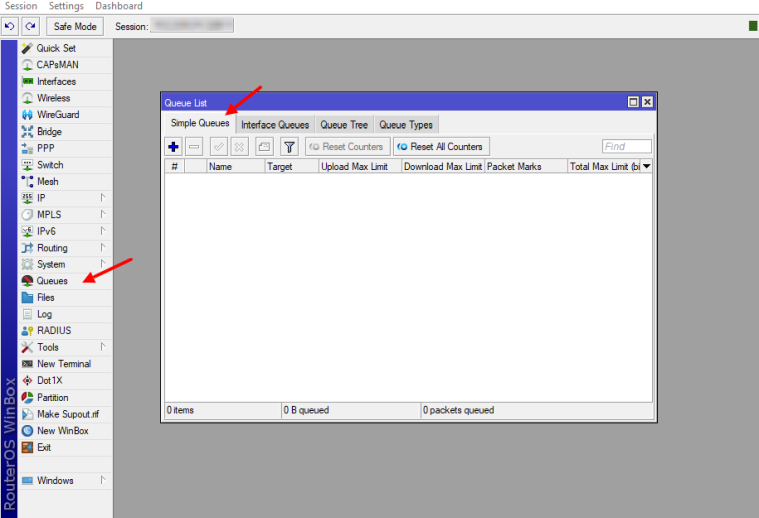This screenshot has height=518, width=759.
Task: Open the Mesh menu
Action: [x=65, y=182]
